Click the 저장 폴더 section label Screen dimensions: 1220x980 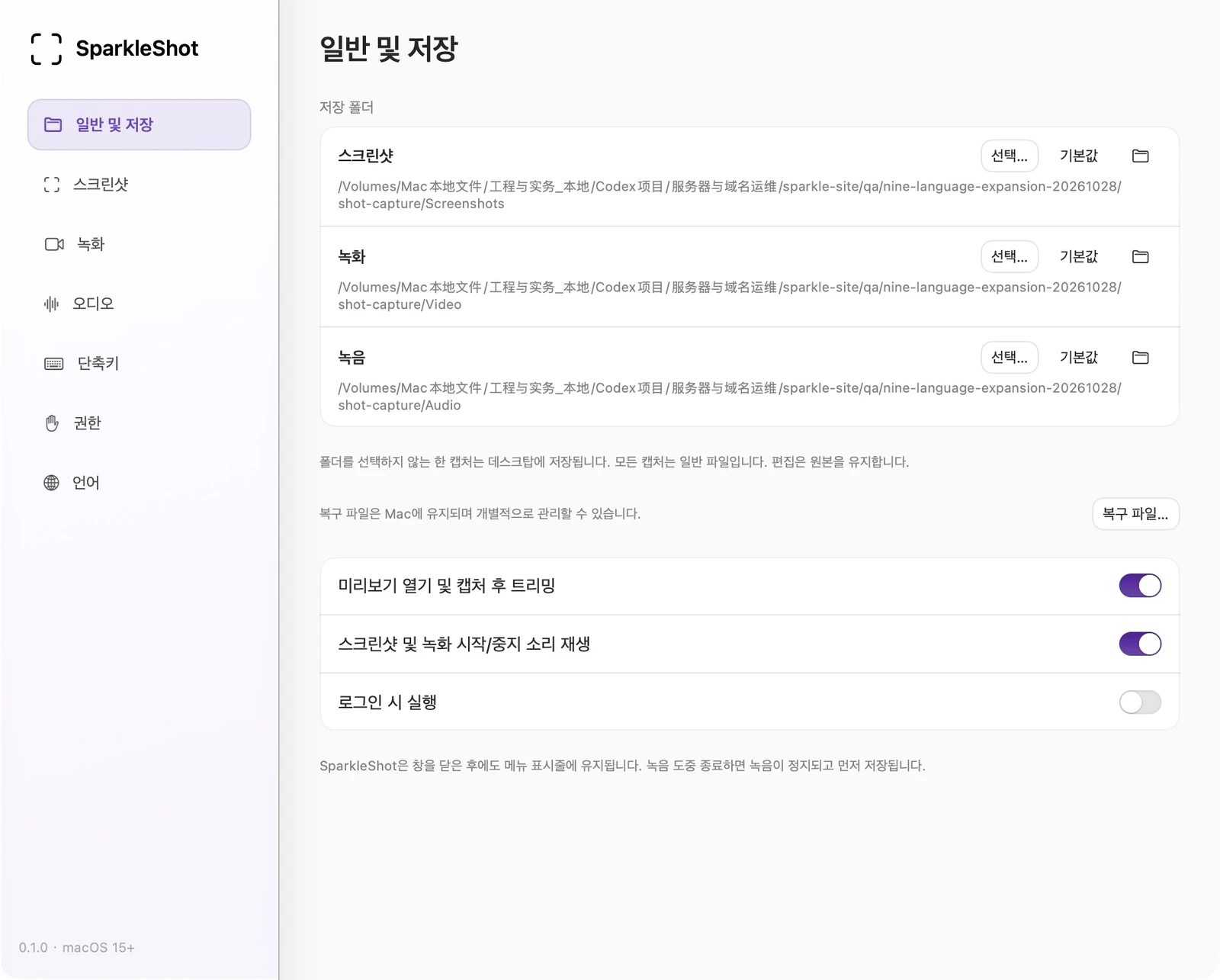pos(346,108)
